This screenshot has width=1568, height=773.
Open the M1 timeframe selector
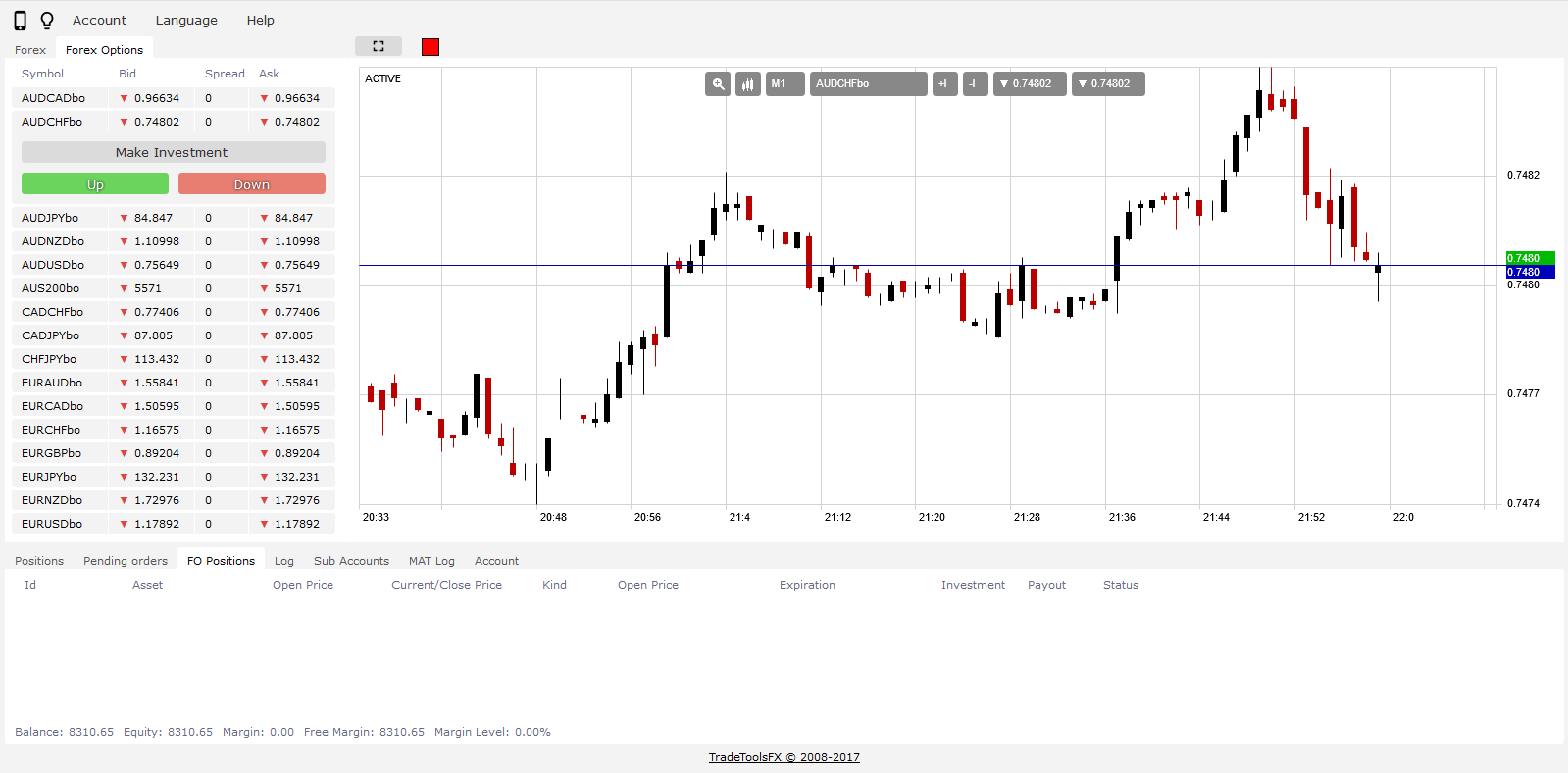784,84
